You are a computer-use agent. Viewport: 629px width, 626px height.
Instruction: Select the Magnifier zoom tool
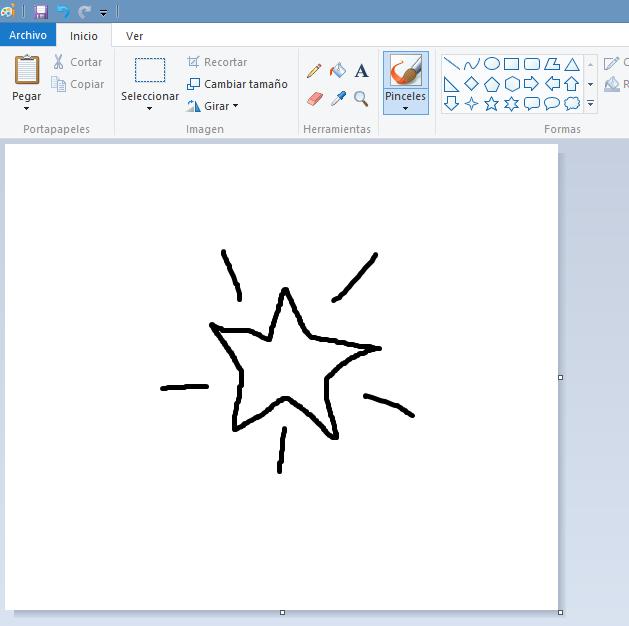coord(361,99)
